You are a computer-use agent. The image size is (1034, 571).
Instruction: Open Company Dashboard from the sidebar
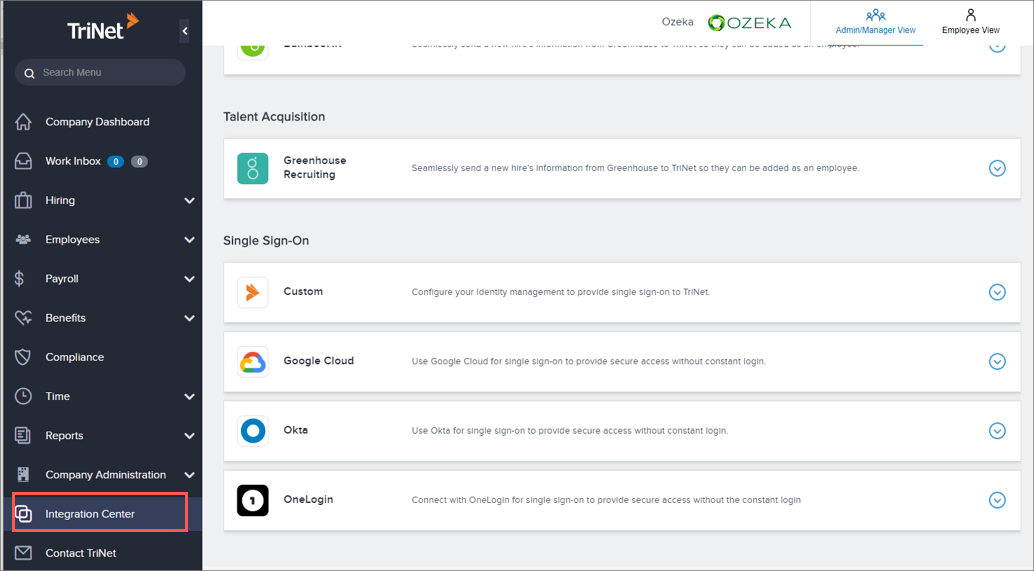97,122
